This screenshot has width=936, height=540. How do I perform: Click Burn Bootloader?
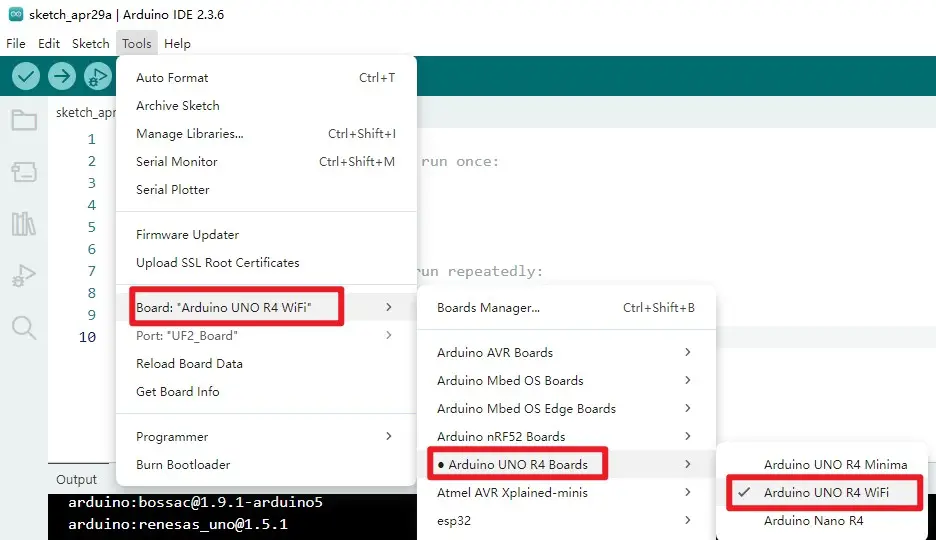266,465
